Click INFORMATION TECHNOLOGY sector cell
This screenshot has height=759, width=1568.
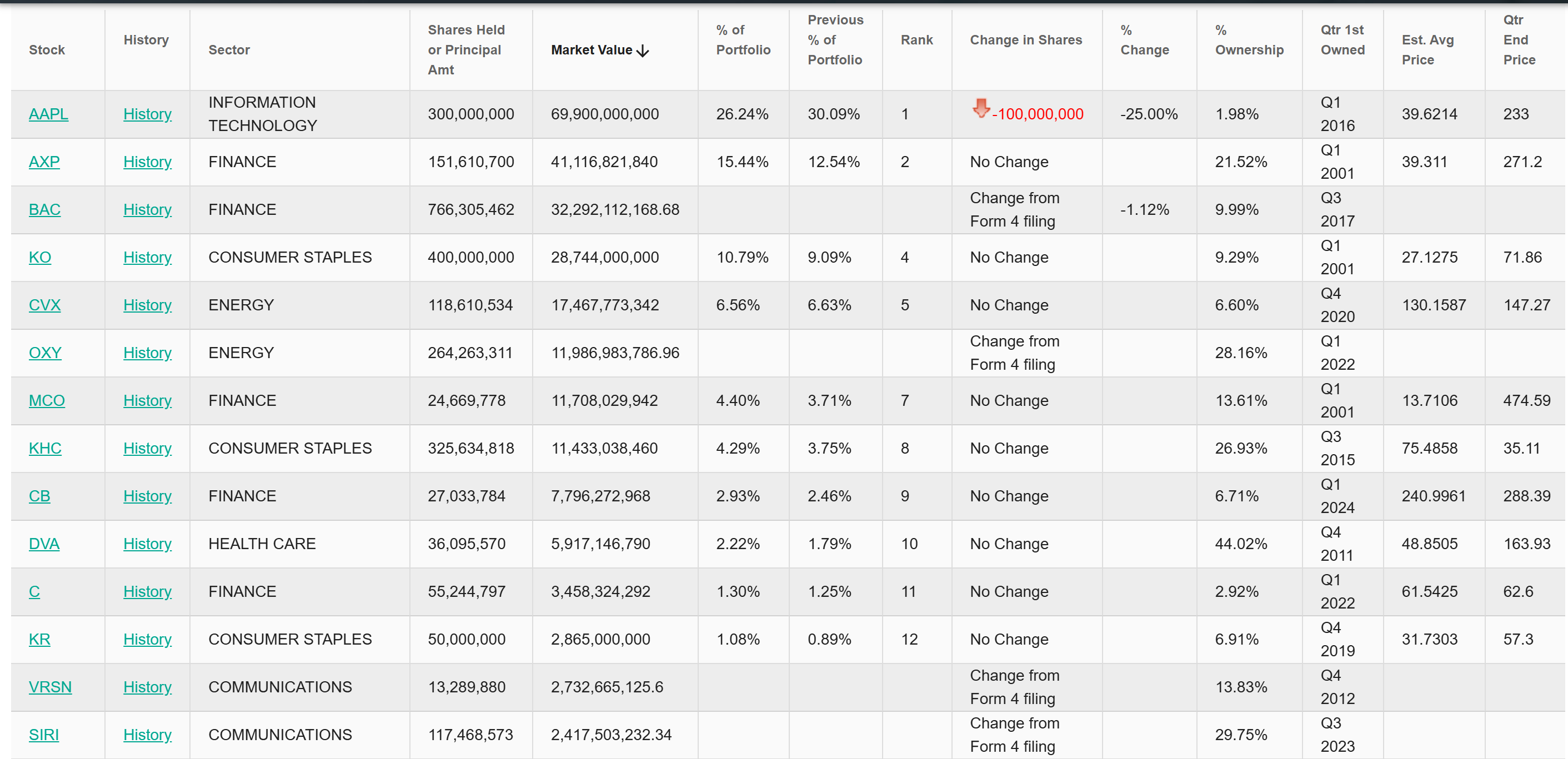point(263,114)
